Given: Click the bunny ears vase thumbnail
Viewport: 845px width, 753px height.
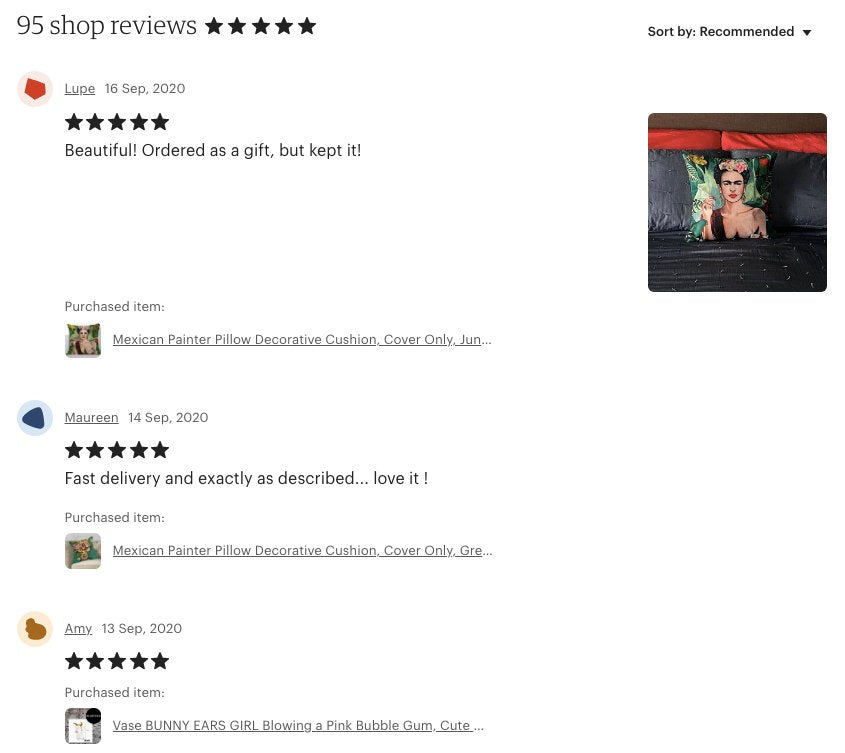Looking at the screenshot, I should pos(83,726).
